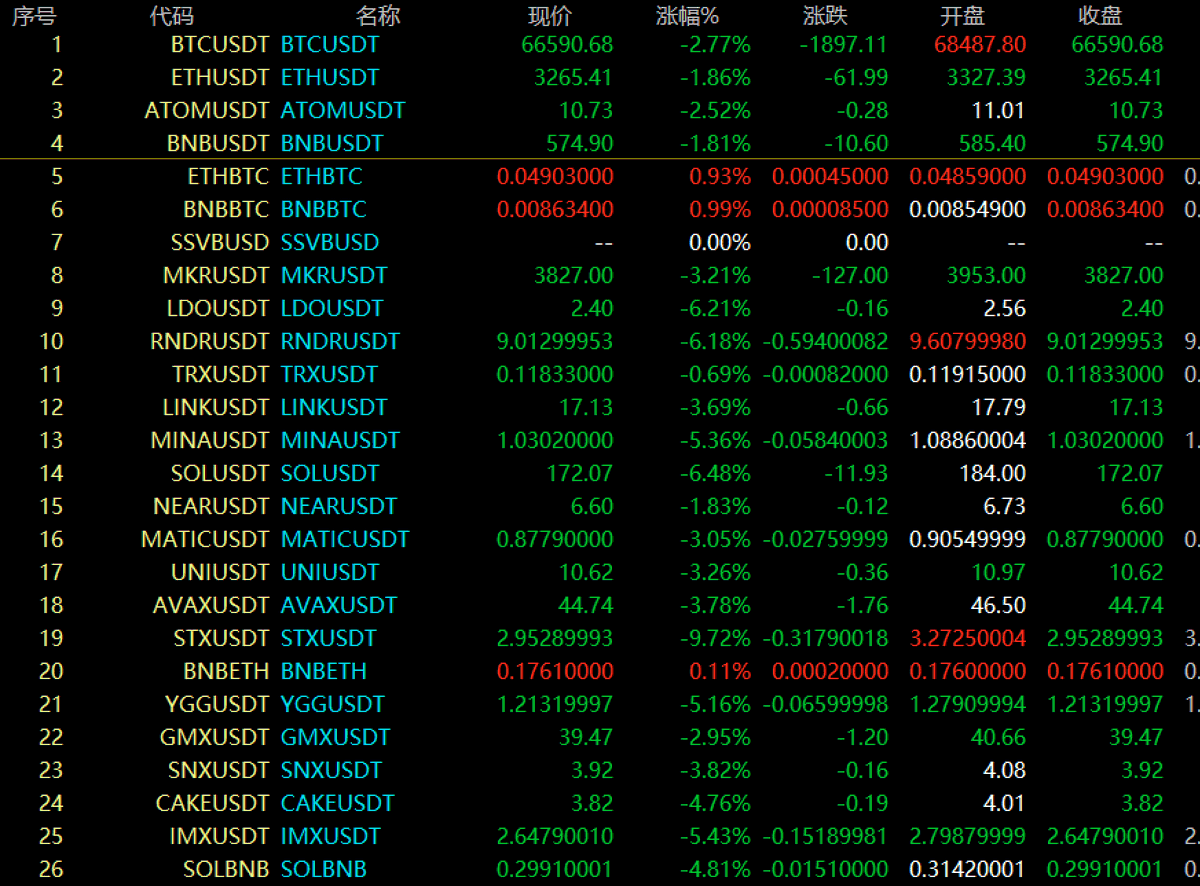This screenshot has height=886, width=1200.
Task: Select NEARUSDT code in row 15
Action: click(211, 506)
